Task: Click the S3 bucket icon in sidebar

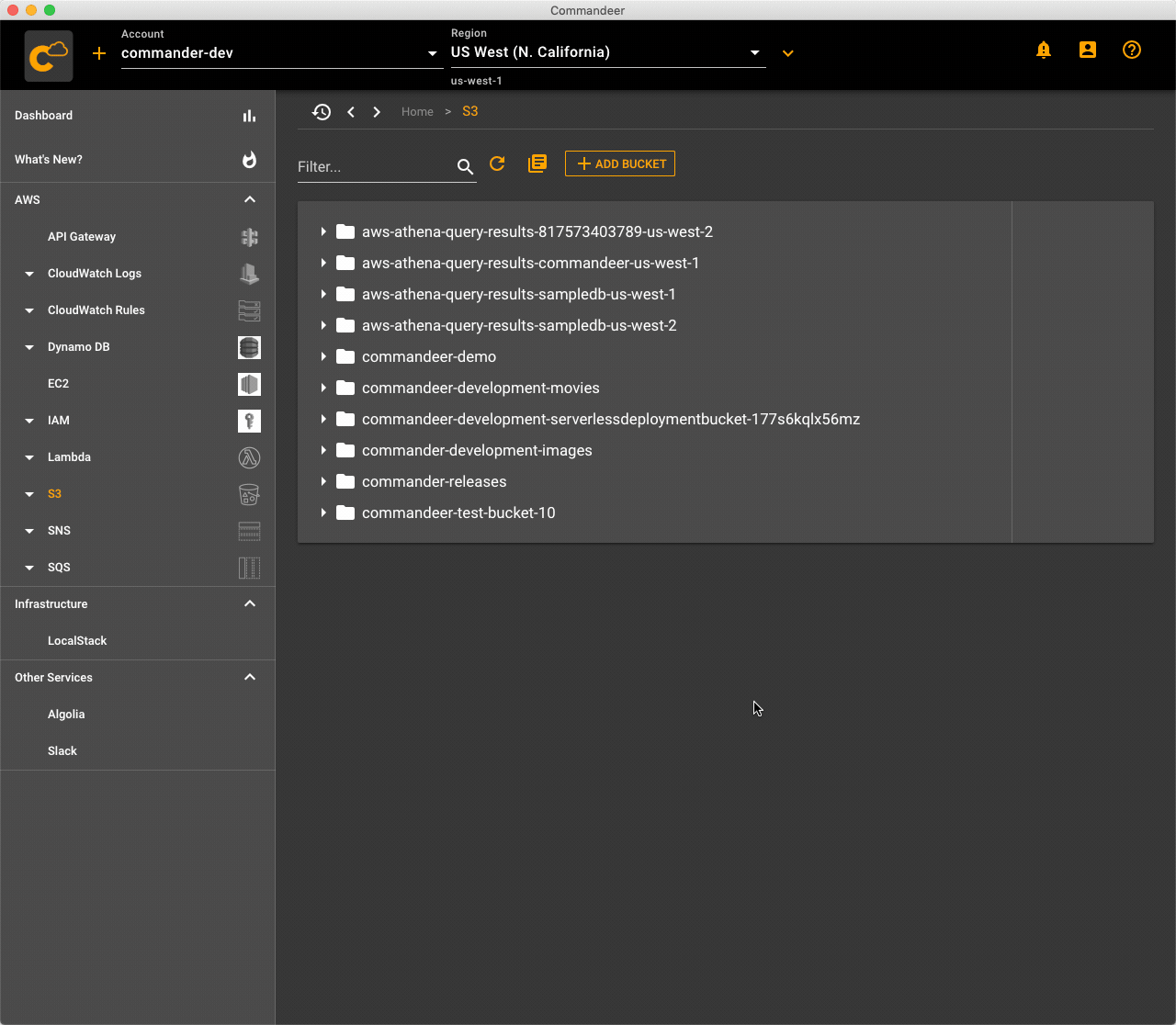Action: 249,494
